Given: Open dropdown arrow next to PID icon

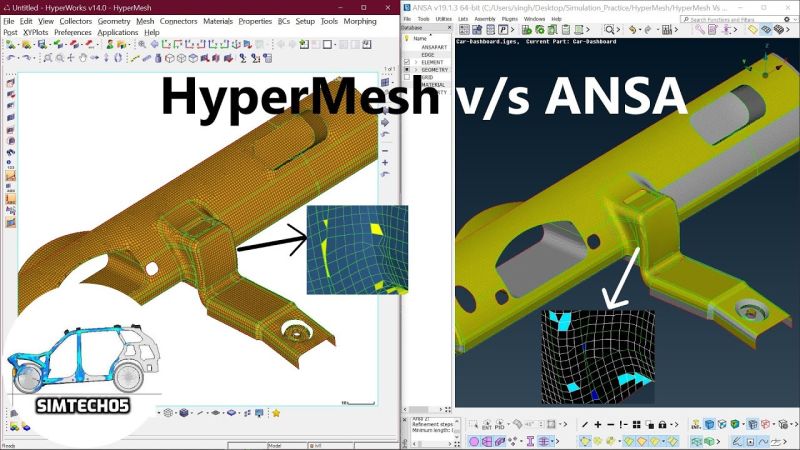Looking at the screenshot, I should tap(508, 424).
